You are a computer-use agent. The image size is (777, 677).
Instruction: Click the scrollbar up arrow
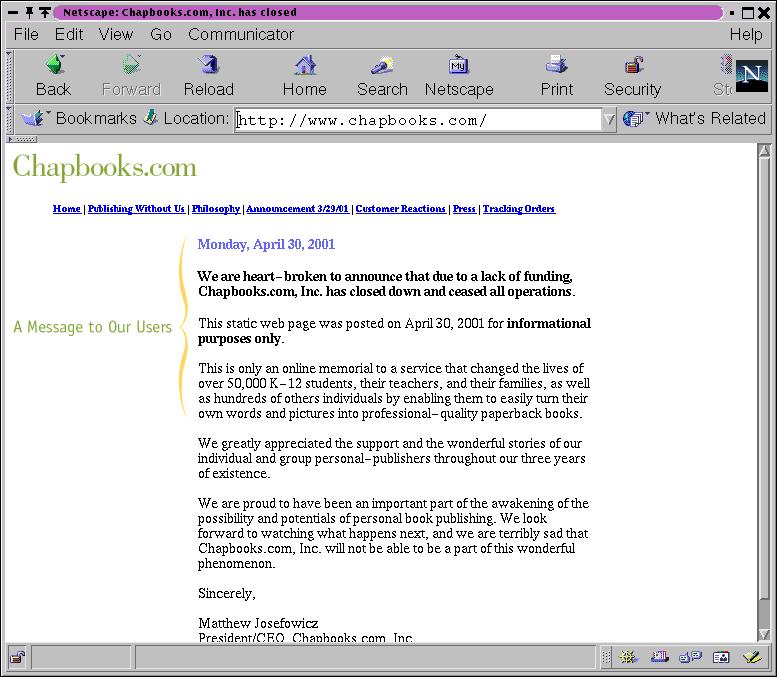coord(764,151)
